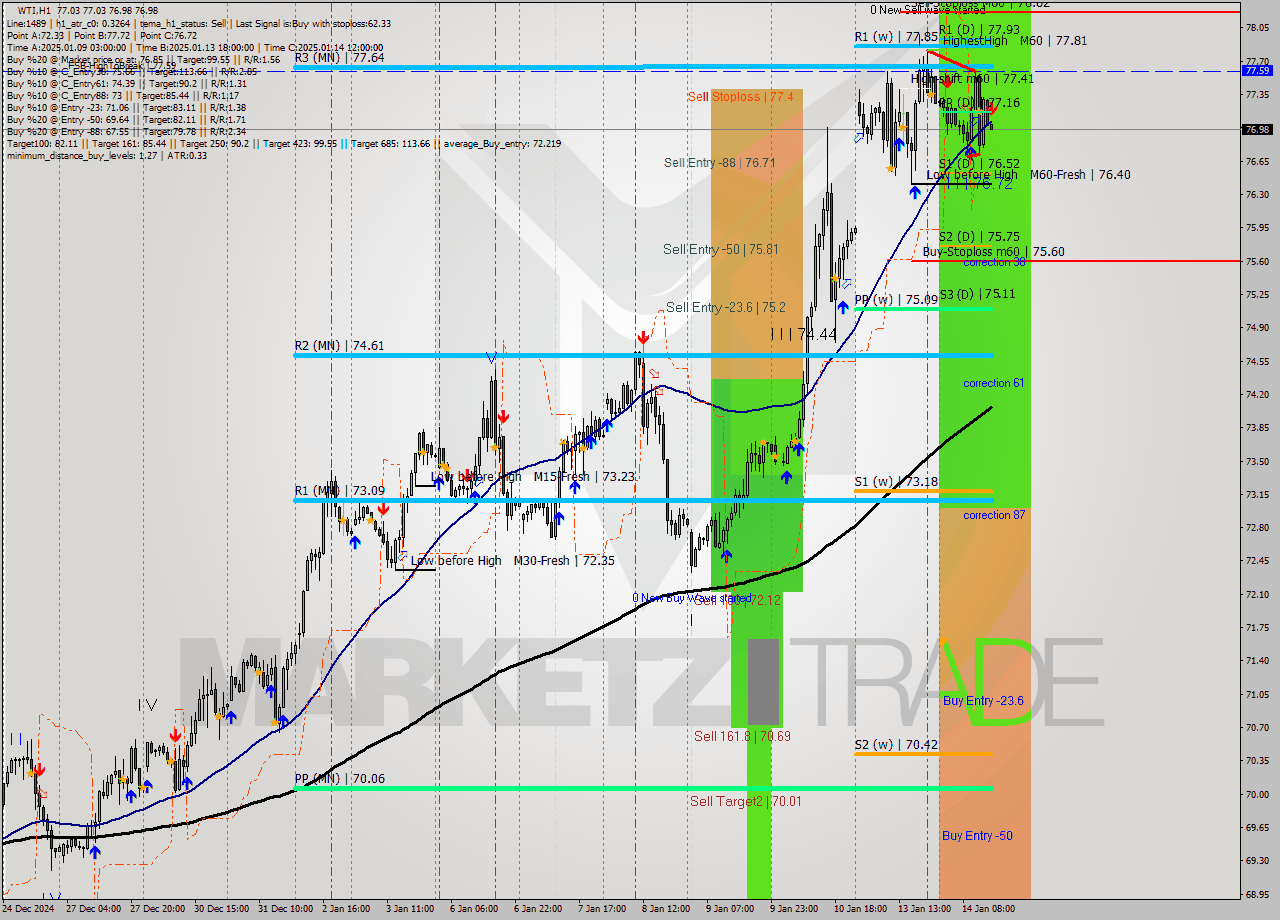Click the 78.05 price axis value
Image resolution: width=1280 pixels, height=920 pixels.
point(1257,28)
